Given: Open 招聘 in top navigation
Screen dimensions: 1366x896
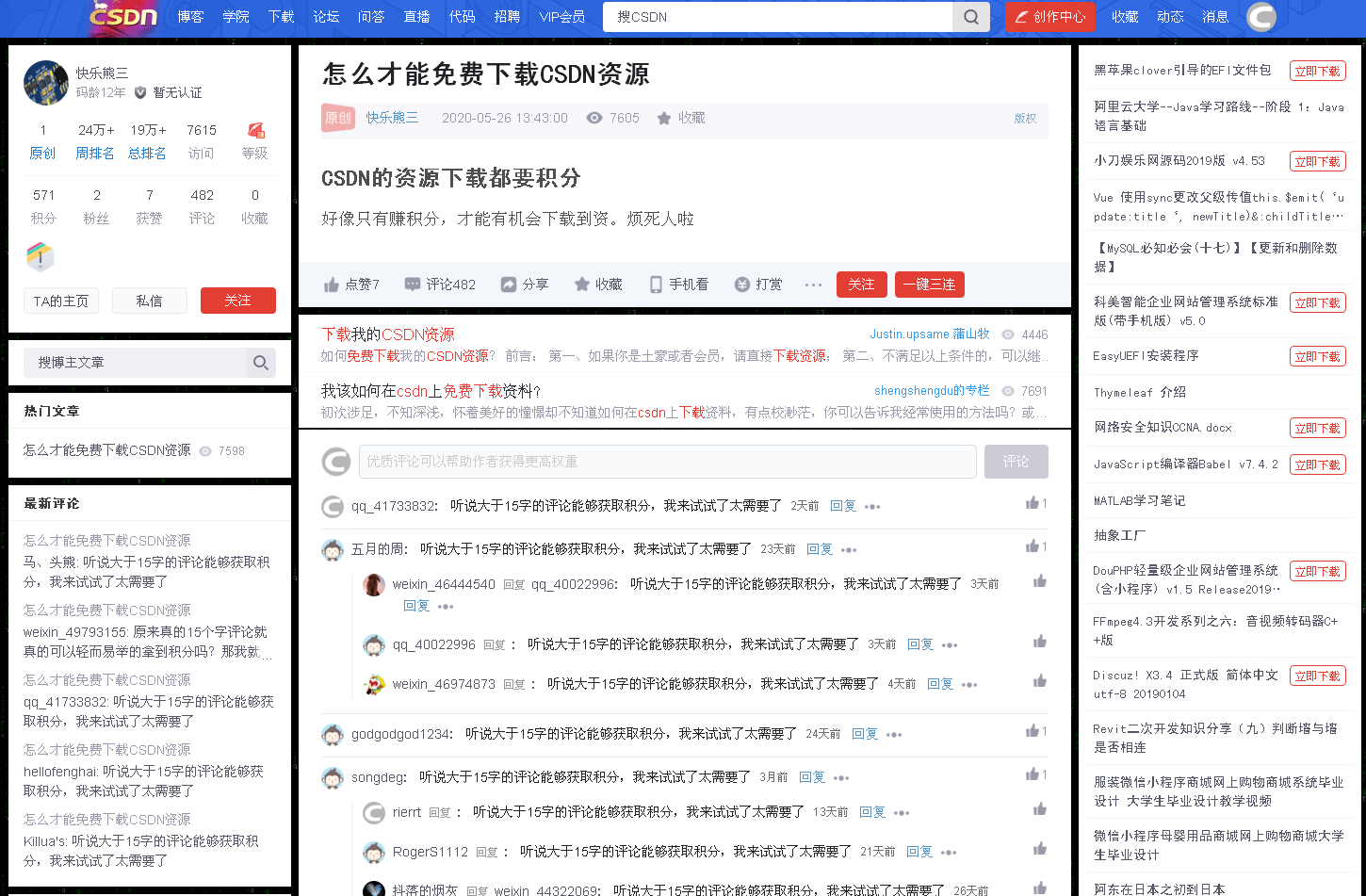Looking at the screenshot, I should pyautogui.click(x=507, y=16).
